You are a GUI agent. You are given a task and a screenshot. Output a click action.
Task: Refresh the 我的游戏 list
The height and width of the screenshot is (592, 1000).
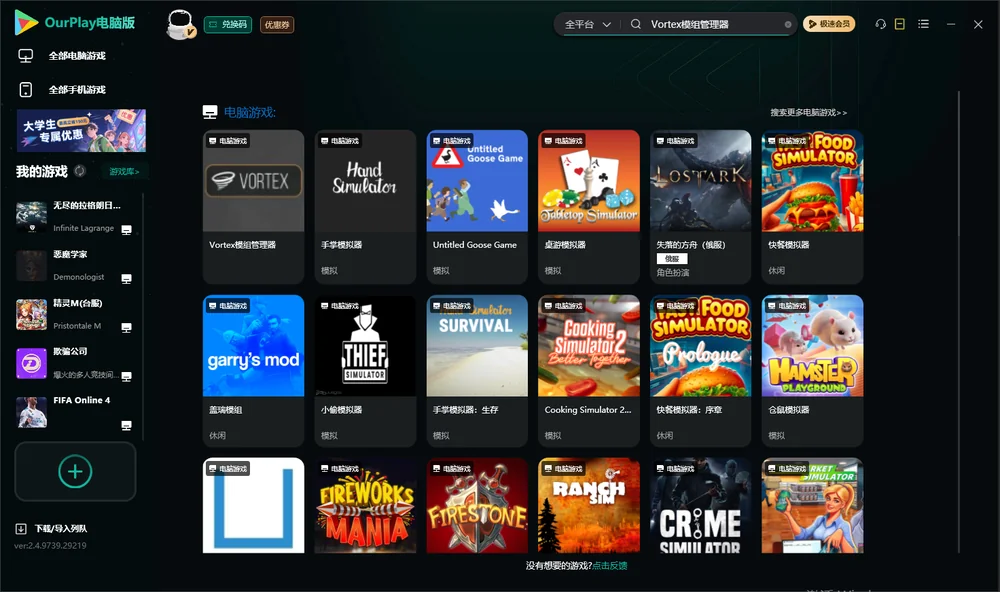point(80,171)
